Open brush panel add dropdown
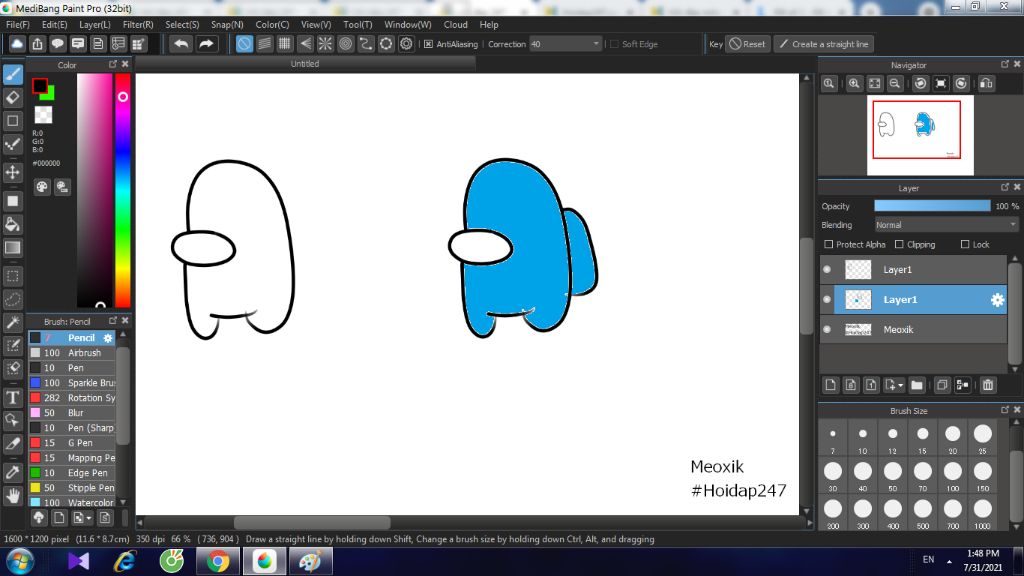 tap(89, 518)
